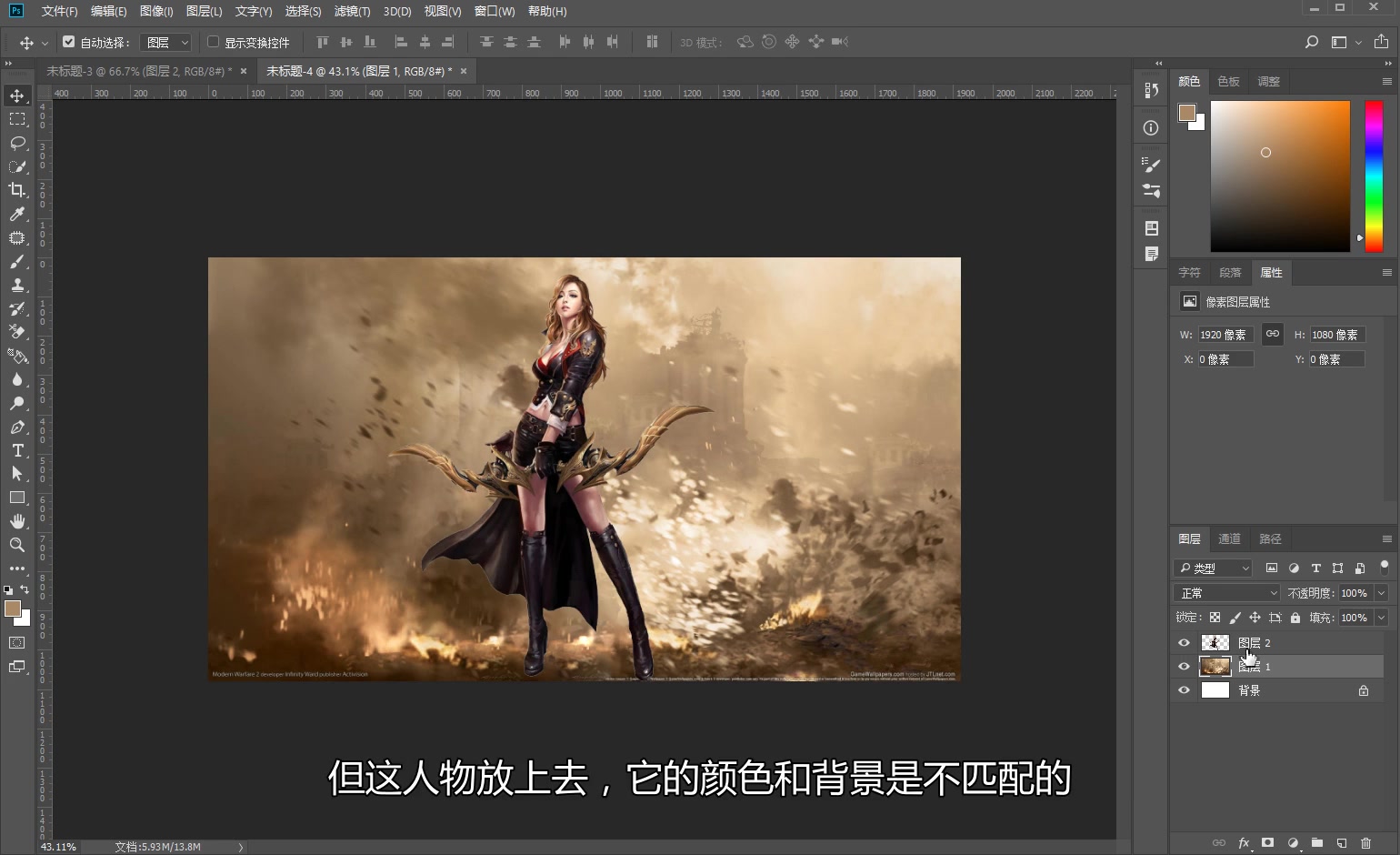Image resolution: width=1400 pixels, height=855 pixels.
Task: Select the Lasso tool
Action: [x=17, y=143]
